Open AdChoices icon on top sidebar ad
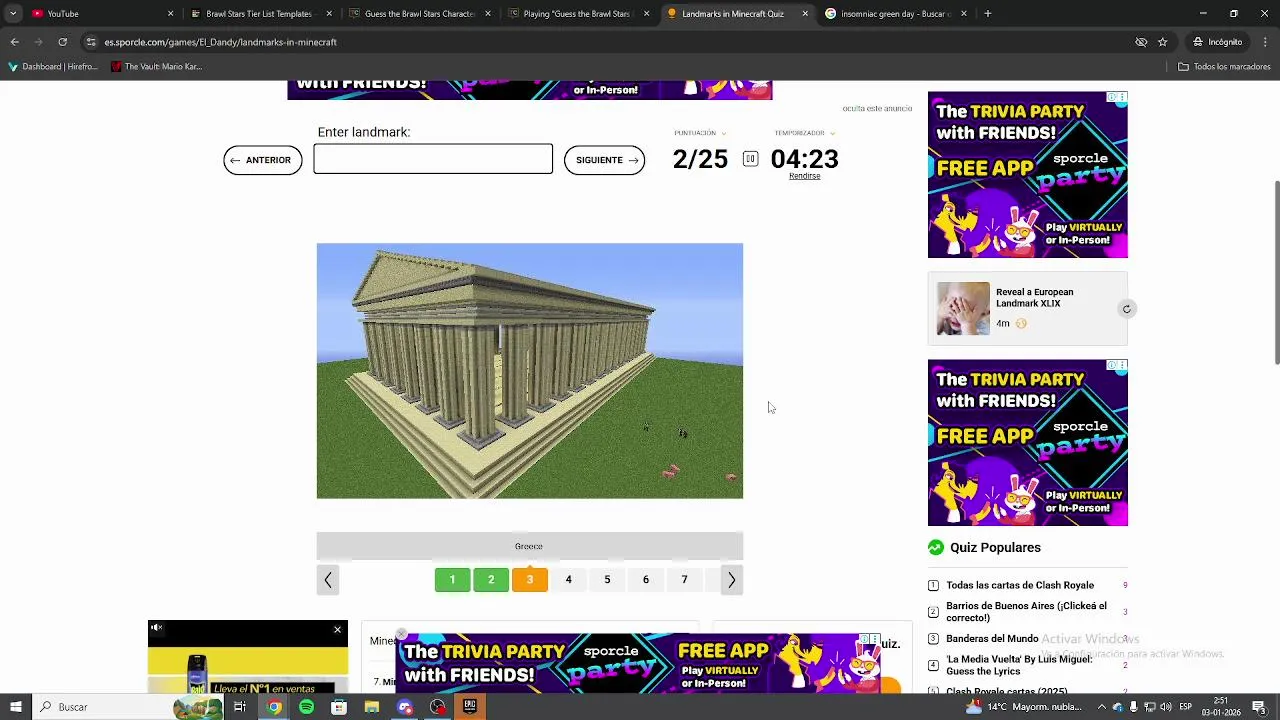 (x=1112, y=97)
